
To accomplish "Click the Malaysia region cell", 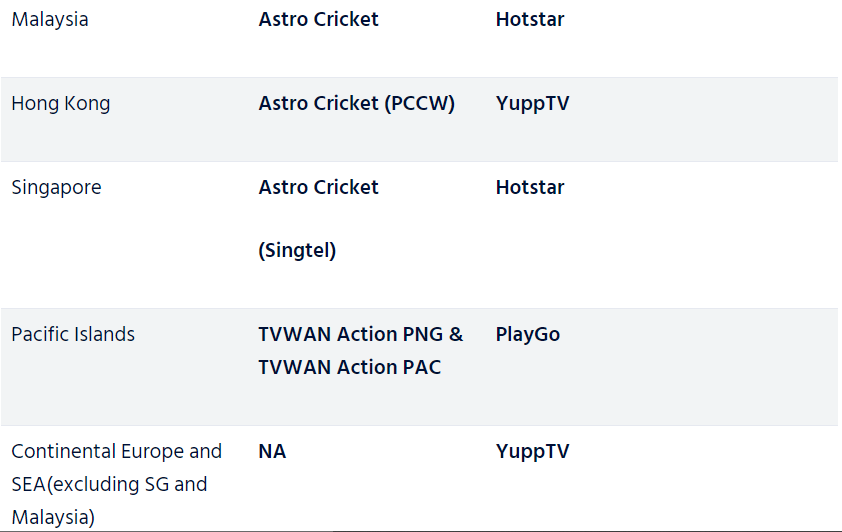I will (50, 20).
